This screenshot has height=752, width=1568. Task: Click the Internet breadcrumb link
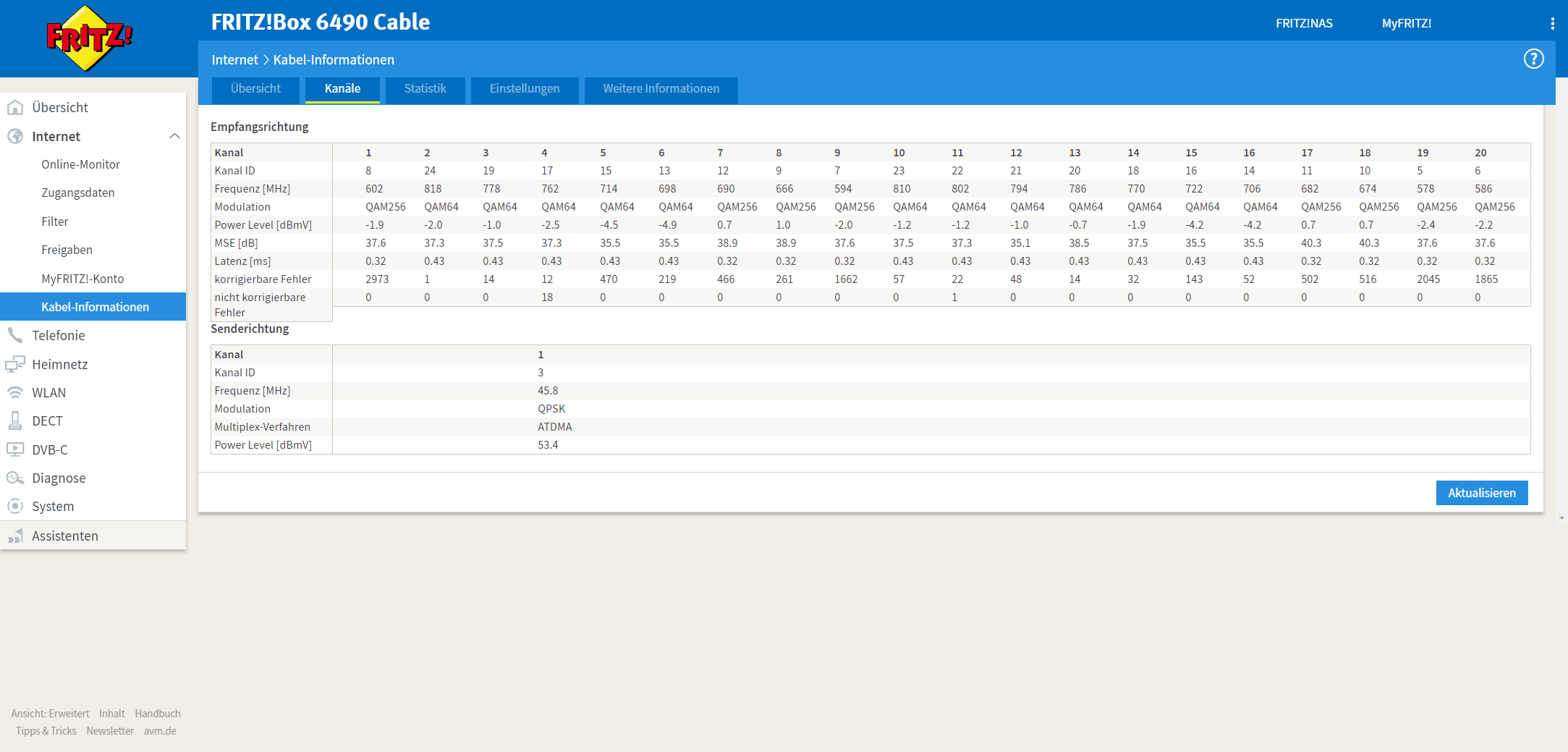[x=234, y=60]
